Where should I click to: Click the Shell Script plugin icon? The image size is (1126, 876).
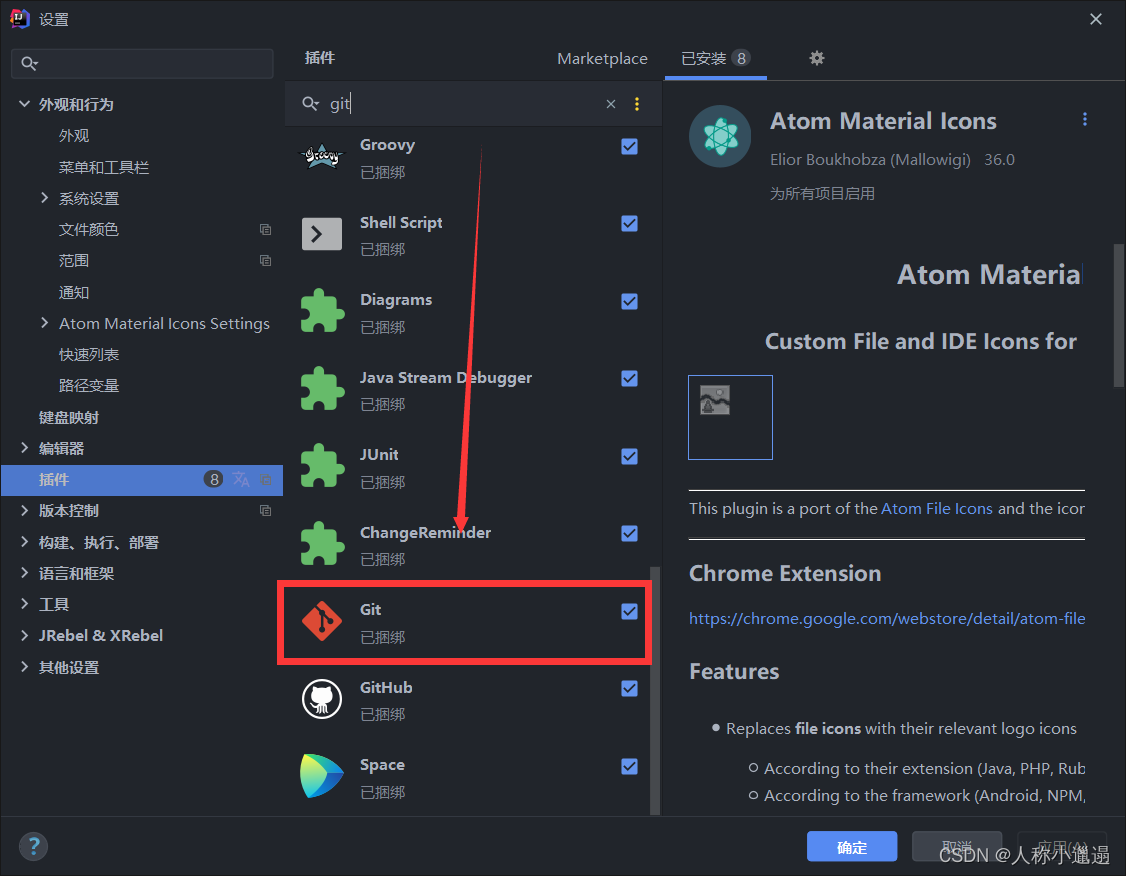pos(321,234)
